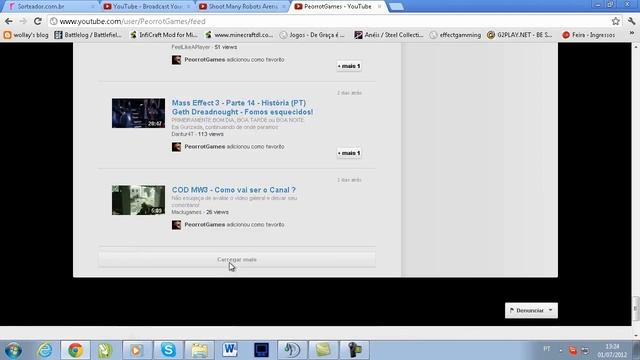Click PeorrotGames name under the COD MW3 video
Viewport: 640px width, 360px height.
coord(204,225)
